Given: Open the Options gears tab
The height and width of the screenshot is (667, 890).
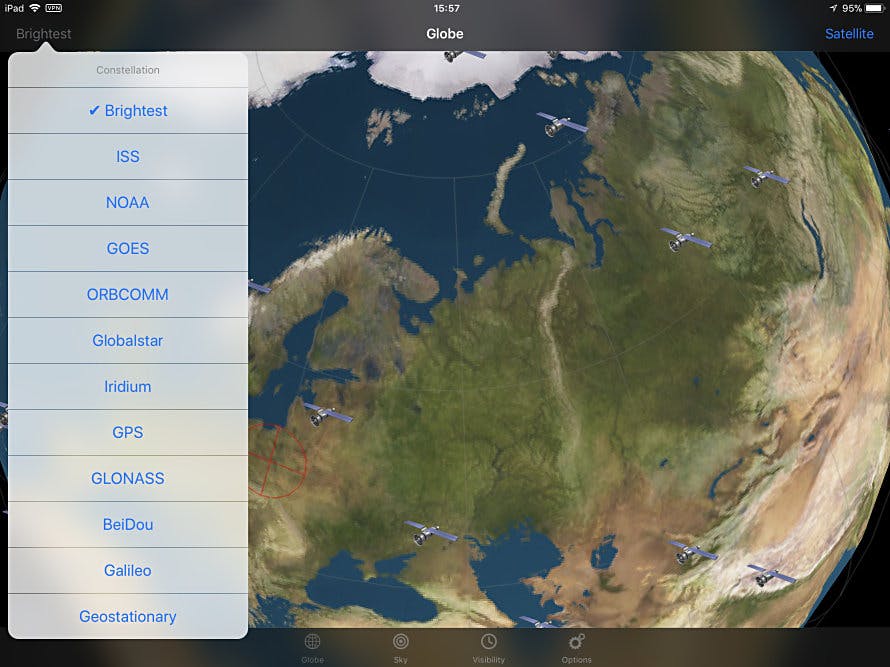Looking at the screenshot, I should tap(577, 648).
